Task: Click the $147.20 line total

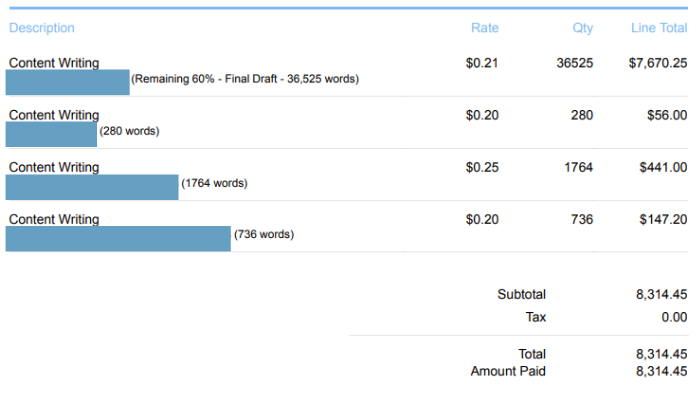Action: 663,219
